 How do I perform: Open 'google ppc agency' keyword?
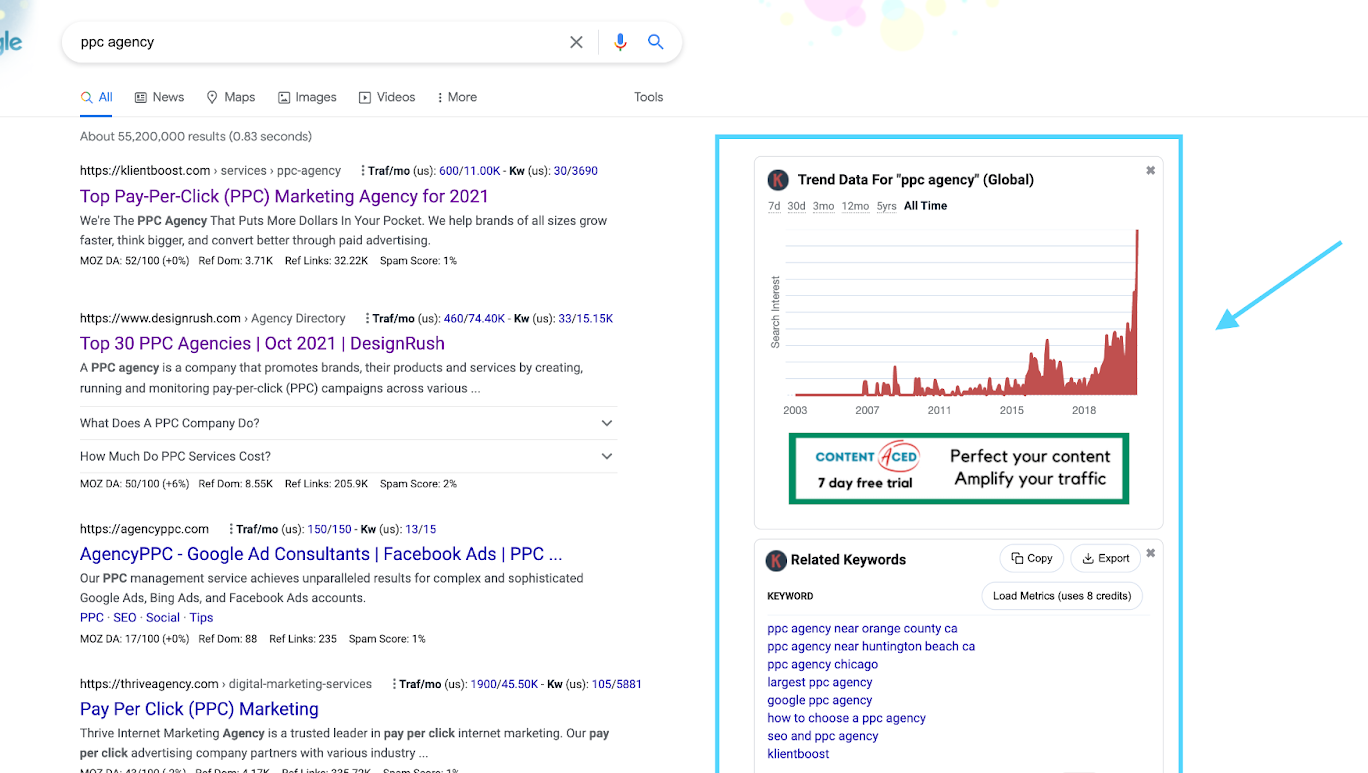pyautogui.click(x=820, y=701)
